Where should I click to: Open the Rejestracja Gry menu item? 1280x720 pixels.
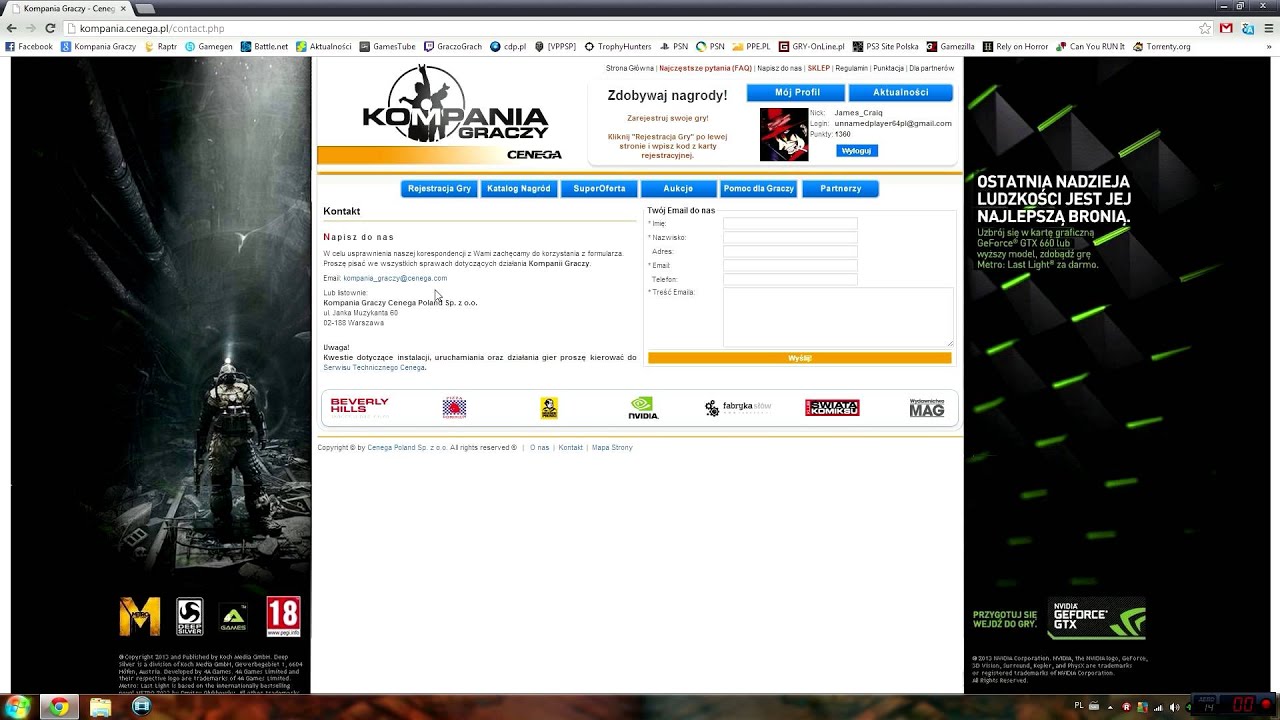point(439,189)
